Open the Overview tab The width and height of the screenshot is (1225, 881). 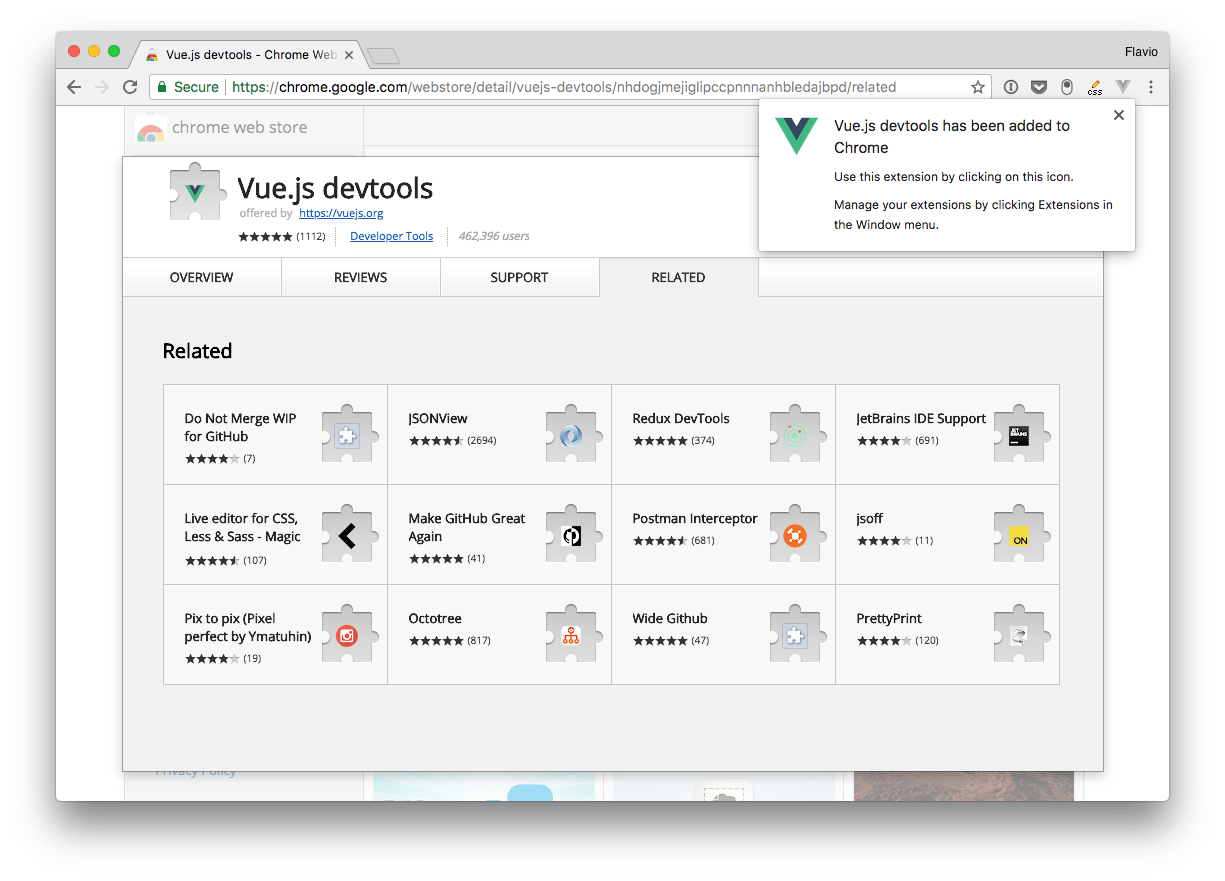coord(201,277)
